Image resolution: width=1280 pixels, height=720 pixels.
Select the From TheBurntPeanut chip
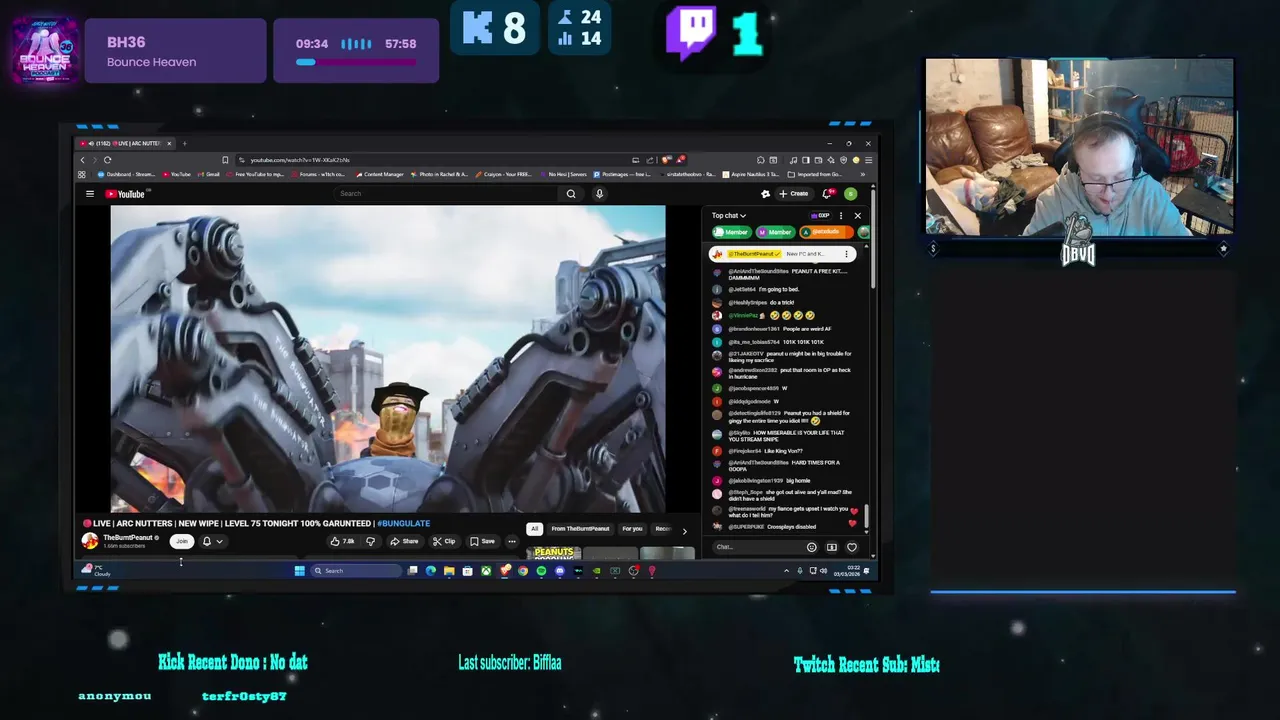tap(580, 529)
